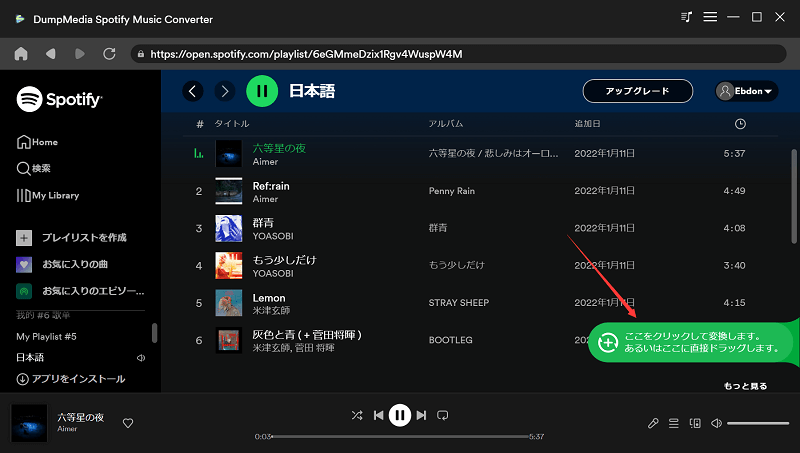800x453 pixels.
Task: Select the track もう少しだけ title
Action: click(x=285, y=260)
